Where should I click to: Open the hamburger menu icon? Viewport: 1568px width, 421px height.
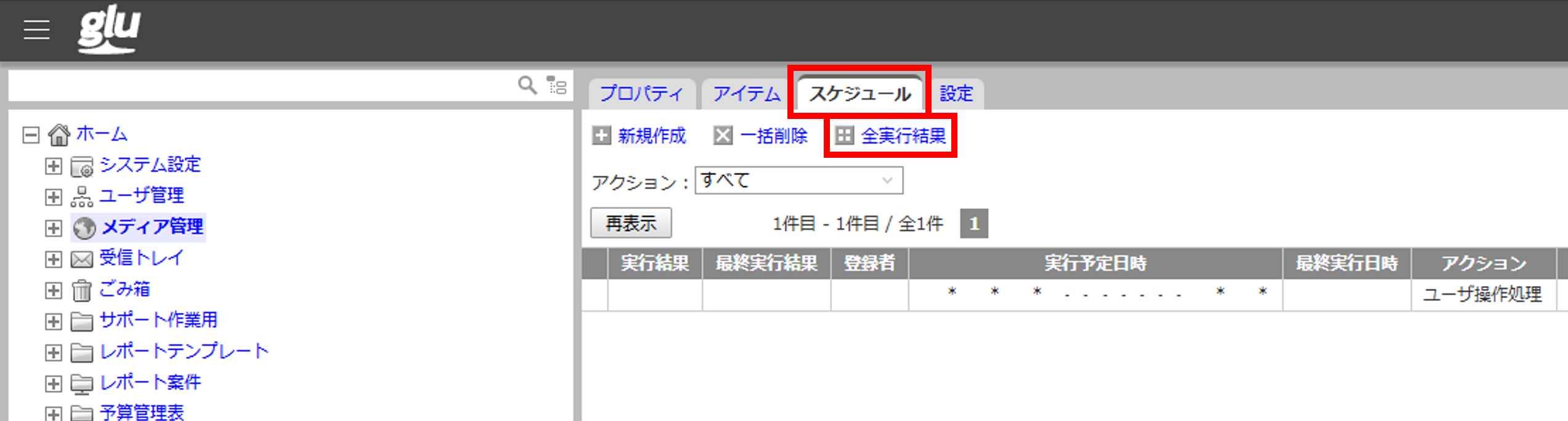click(x=36, y=30)
